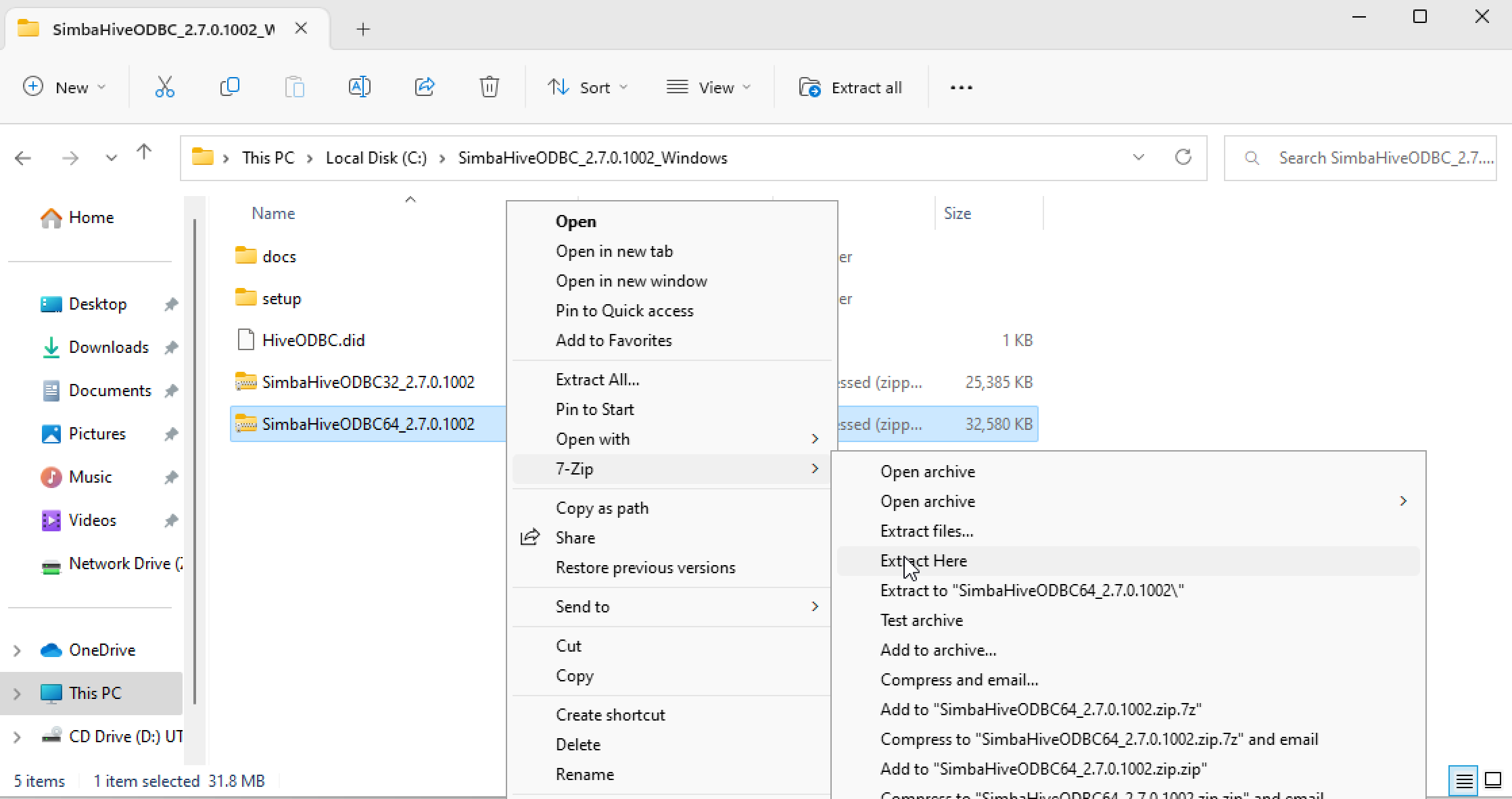This screenshot has height=799, width=1512.
Task: Choose Add to "SimbaHiveODBC64_2.7.0.1002.zip.7z"
Action: 1129,710
